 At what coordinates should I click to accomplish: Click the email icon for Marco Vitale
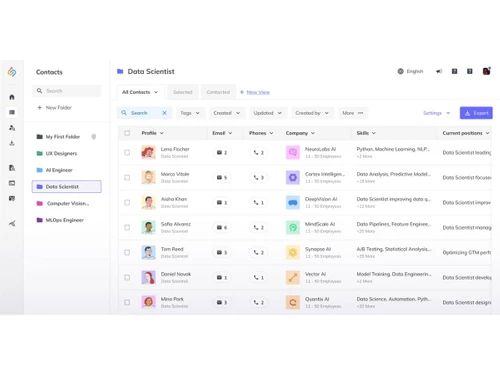[x=219, y=178]
